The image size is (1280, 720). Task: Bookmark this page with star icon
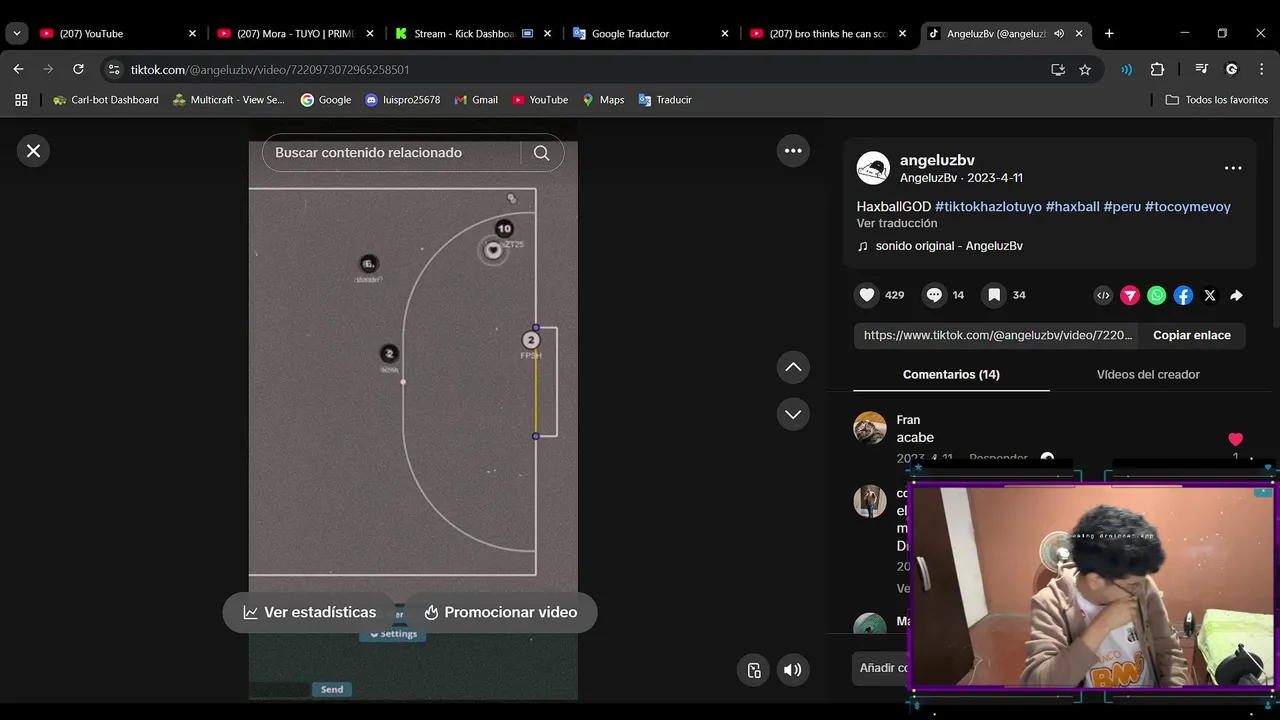coord(1085,70)
